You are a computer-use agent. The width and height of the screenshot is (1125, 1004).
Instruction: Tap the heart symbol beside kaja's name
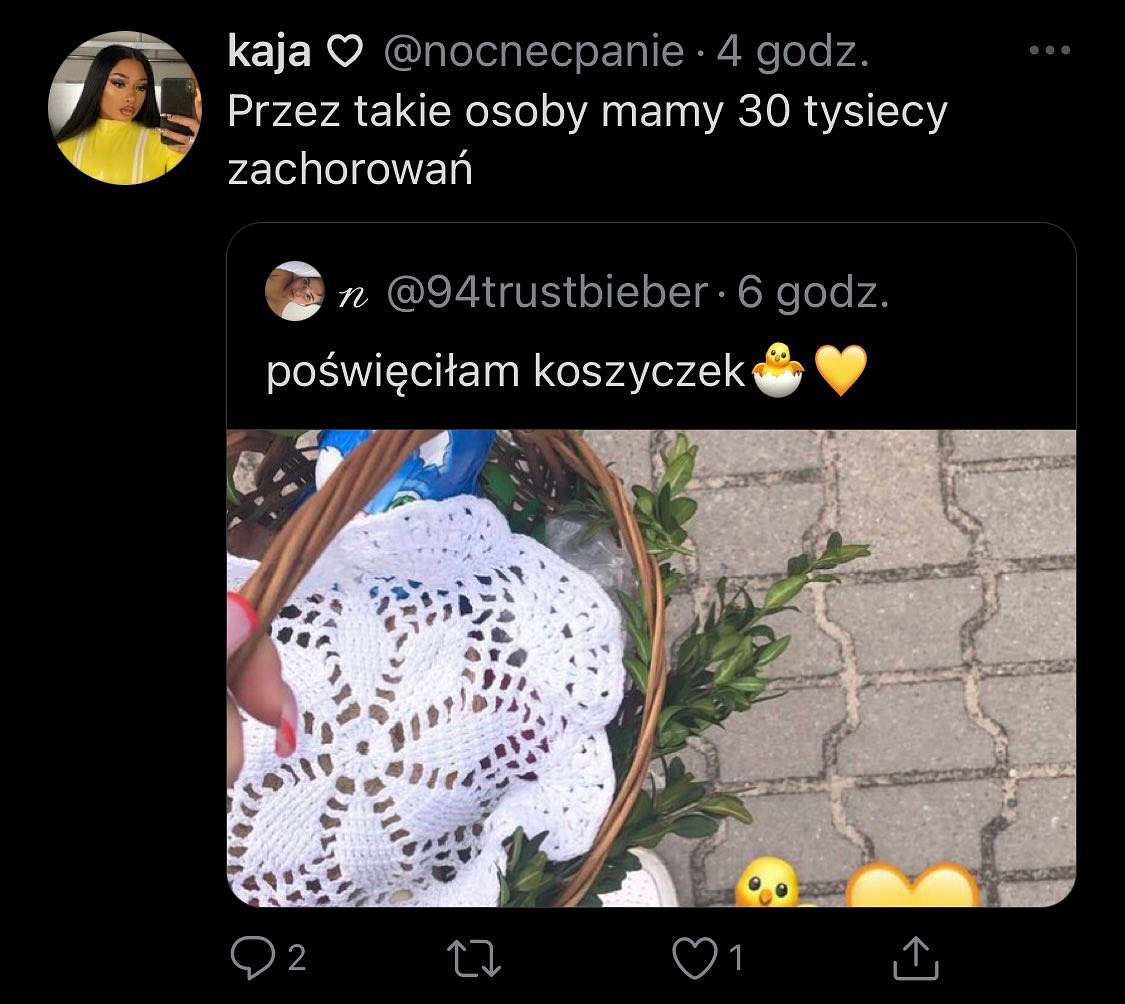(345, 52)
